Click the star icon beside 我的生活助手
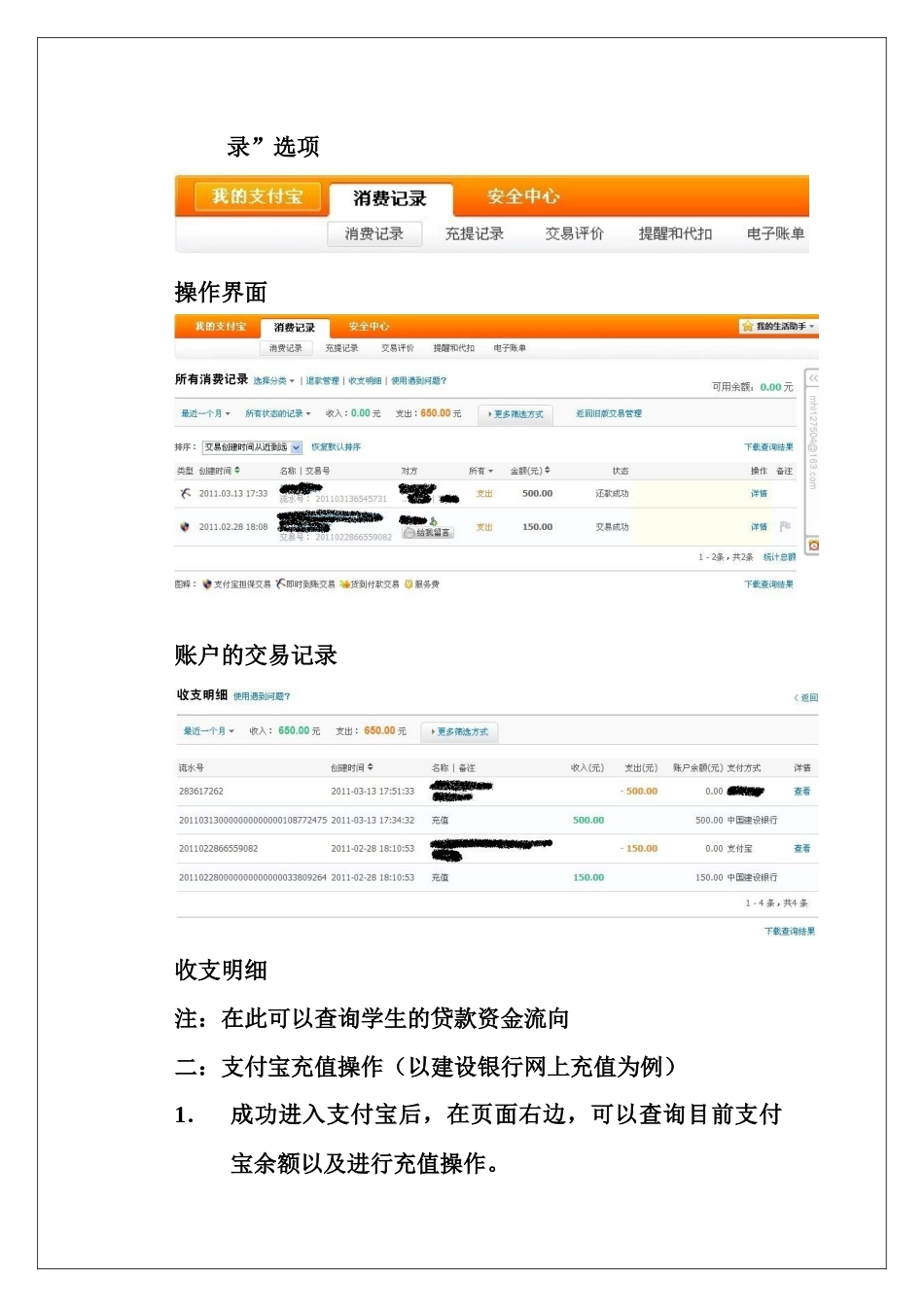The height and width of the screenshot is (1307, 924). coord(747,327)
